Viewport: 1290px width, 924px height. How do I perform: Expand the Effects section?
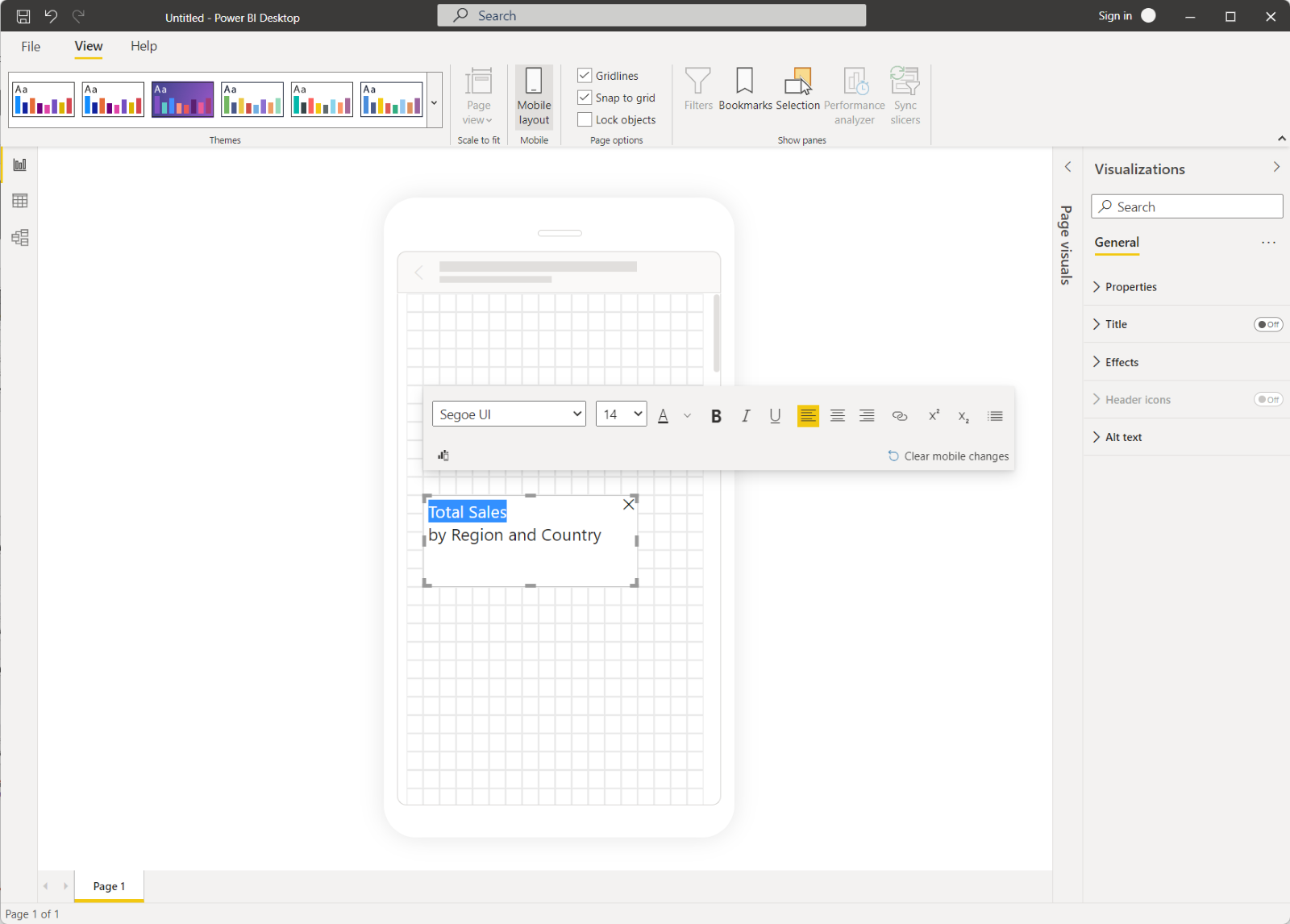tap(1121, 362)
